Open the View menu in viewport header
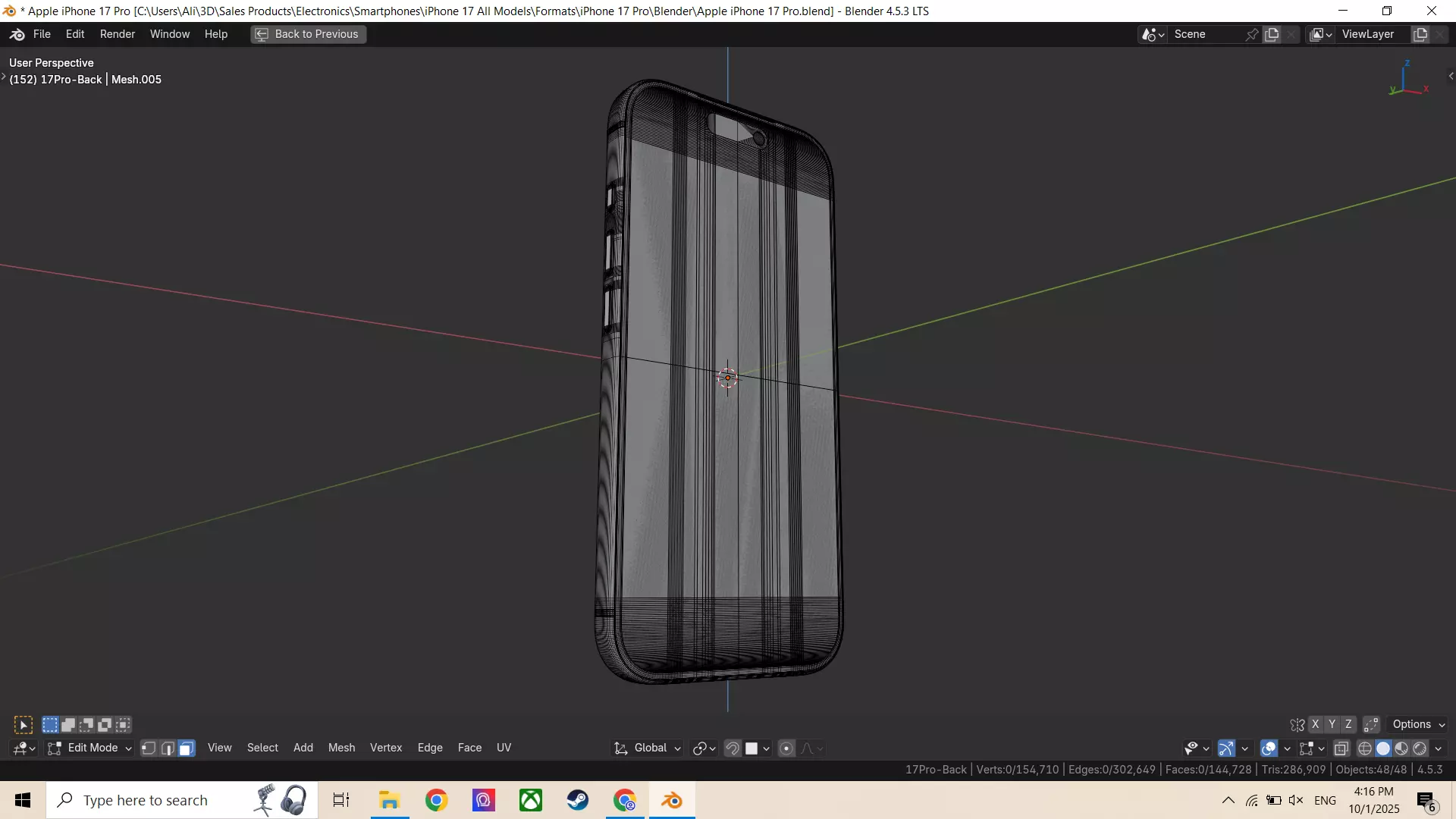 220,748
